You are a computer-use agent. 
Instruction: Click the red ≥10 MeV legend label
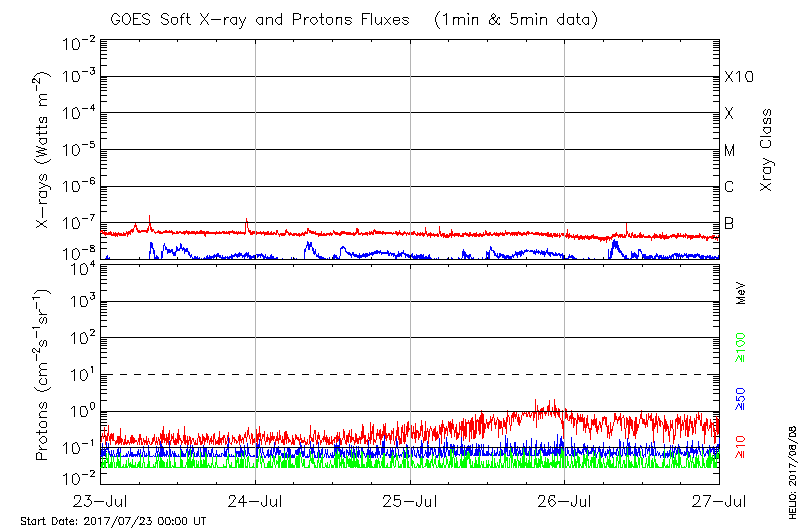(741, 445)
